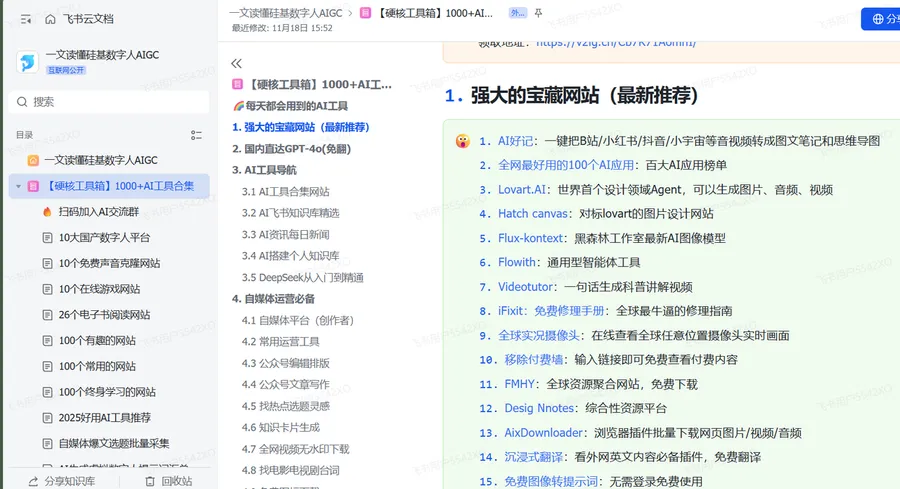This screenshot has width=900, height=489.
Task: Collapse the outline with the double-chevron icon
Action: [236, 63]
